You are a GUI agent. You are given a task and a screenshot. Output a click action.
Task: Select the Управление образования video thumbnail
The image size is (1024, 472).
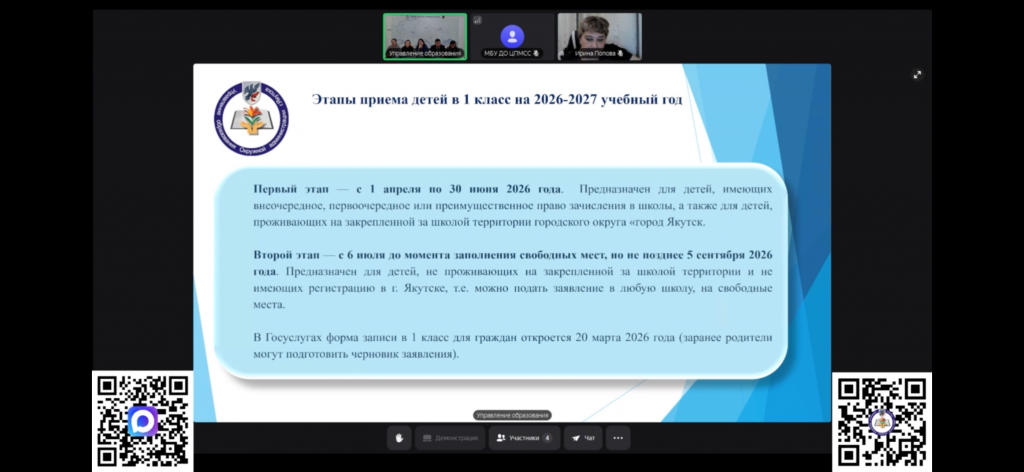tap(424, 36)
